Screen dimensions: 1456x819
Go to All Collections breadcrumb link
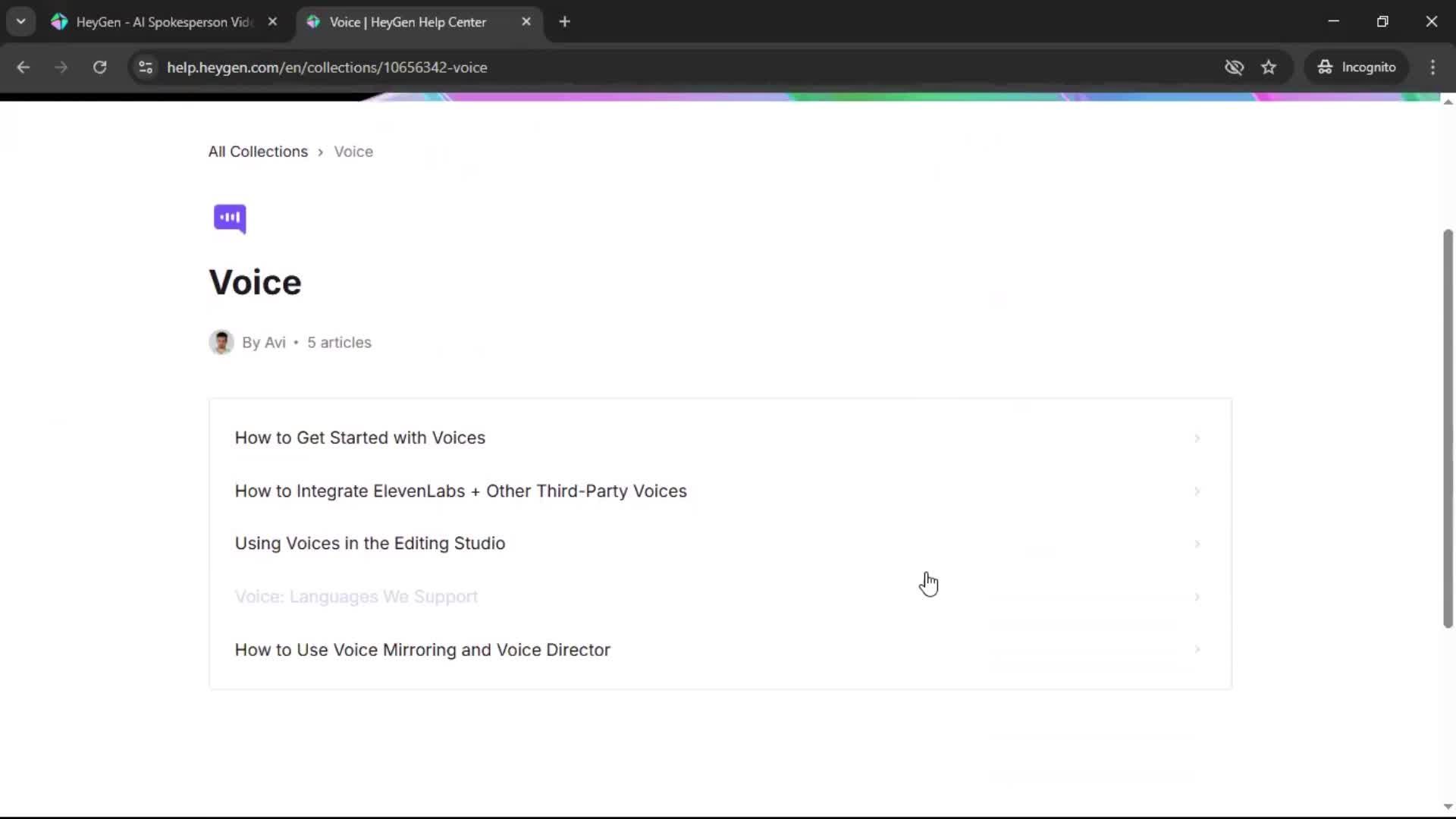point(258,152)
